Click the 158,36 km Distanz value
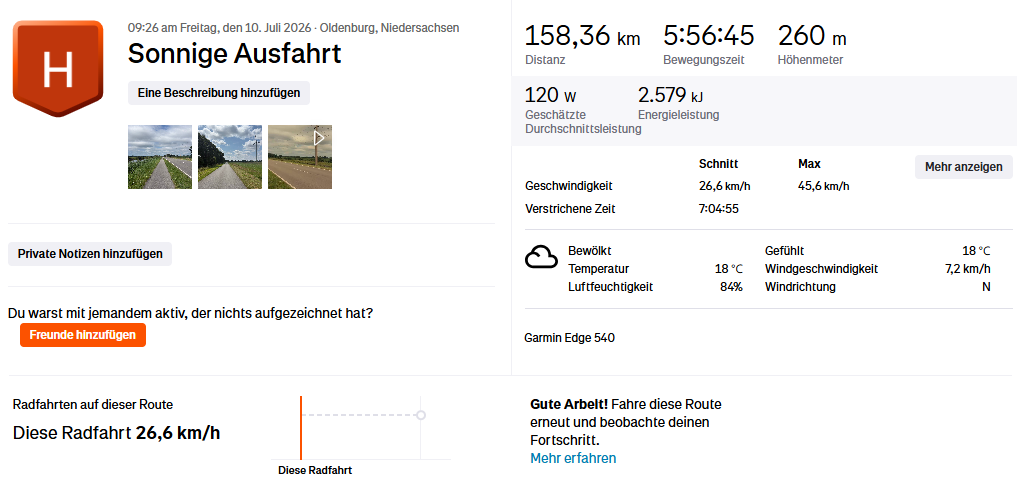Viewport: 1017px width, 483px height. pos(582,36)
